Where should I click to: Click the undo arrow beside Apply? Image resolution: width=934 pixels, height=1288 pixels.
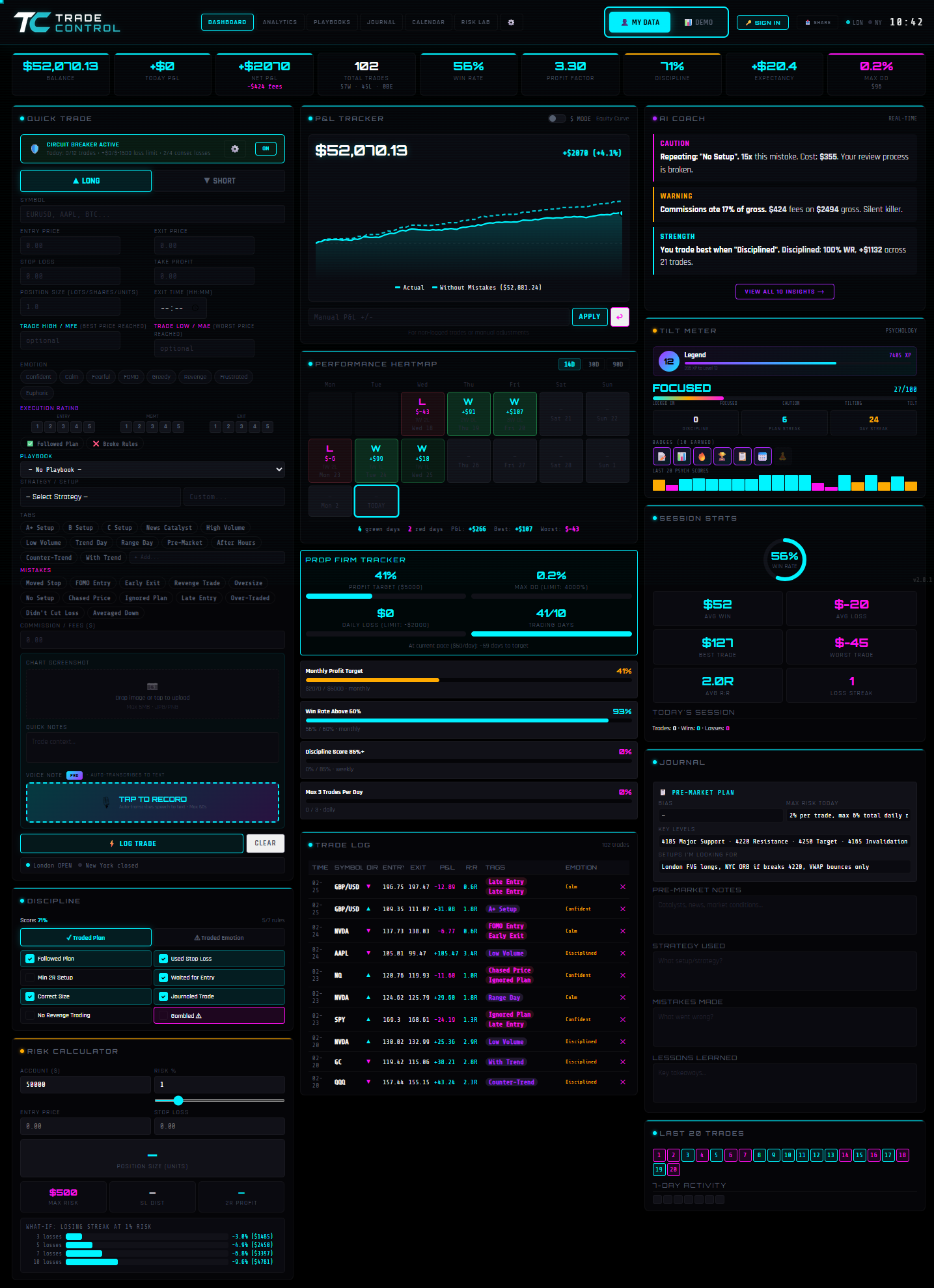coord(619,317)
